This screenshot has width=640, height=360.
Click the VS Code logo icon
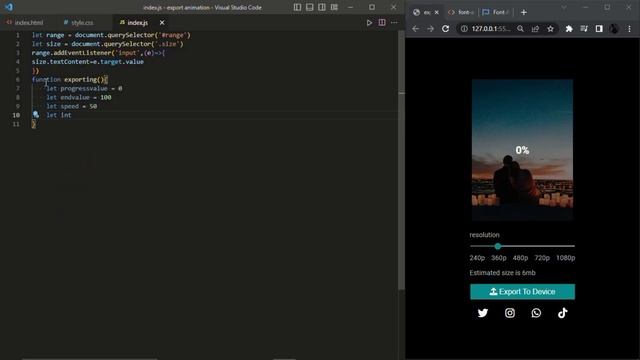pos(9,7)
